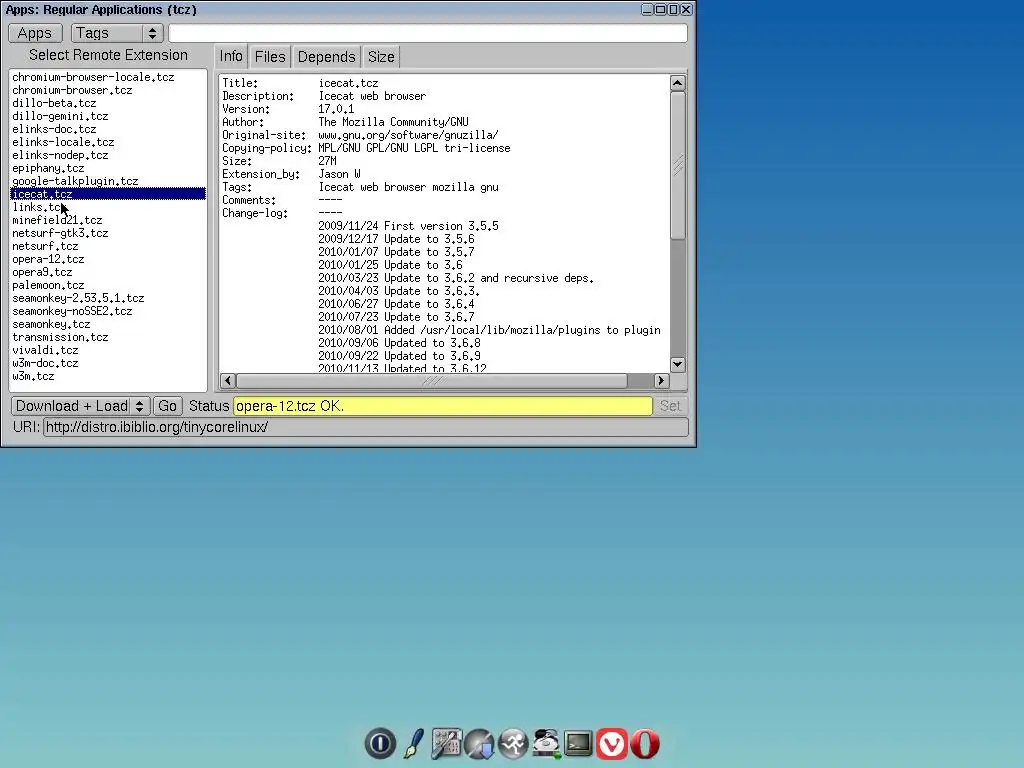Select transmission.tcz in list
The width and height of the screenshot is (1024, 768).
108,338
